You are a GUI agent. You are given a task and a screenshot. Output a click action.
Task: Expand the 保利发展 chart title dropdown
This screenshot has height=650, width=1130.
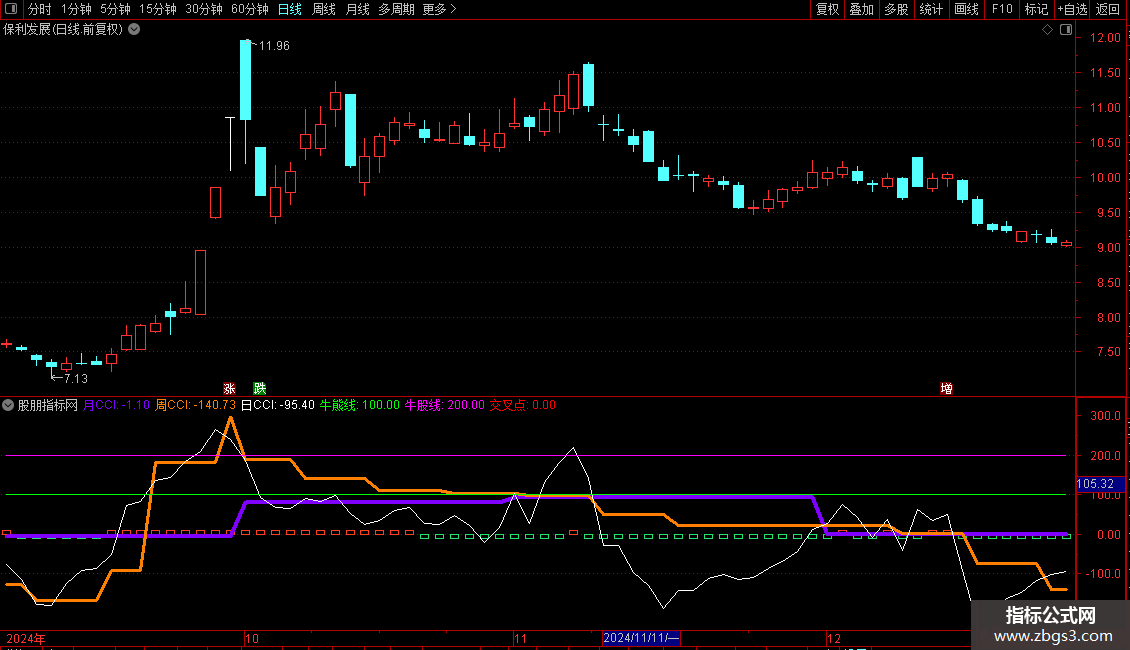(x=135, y=29)
